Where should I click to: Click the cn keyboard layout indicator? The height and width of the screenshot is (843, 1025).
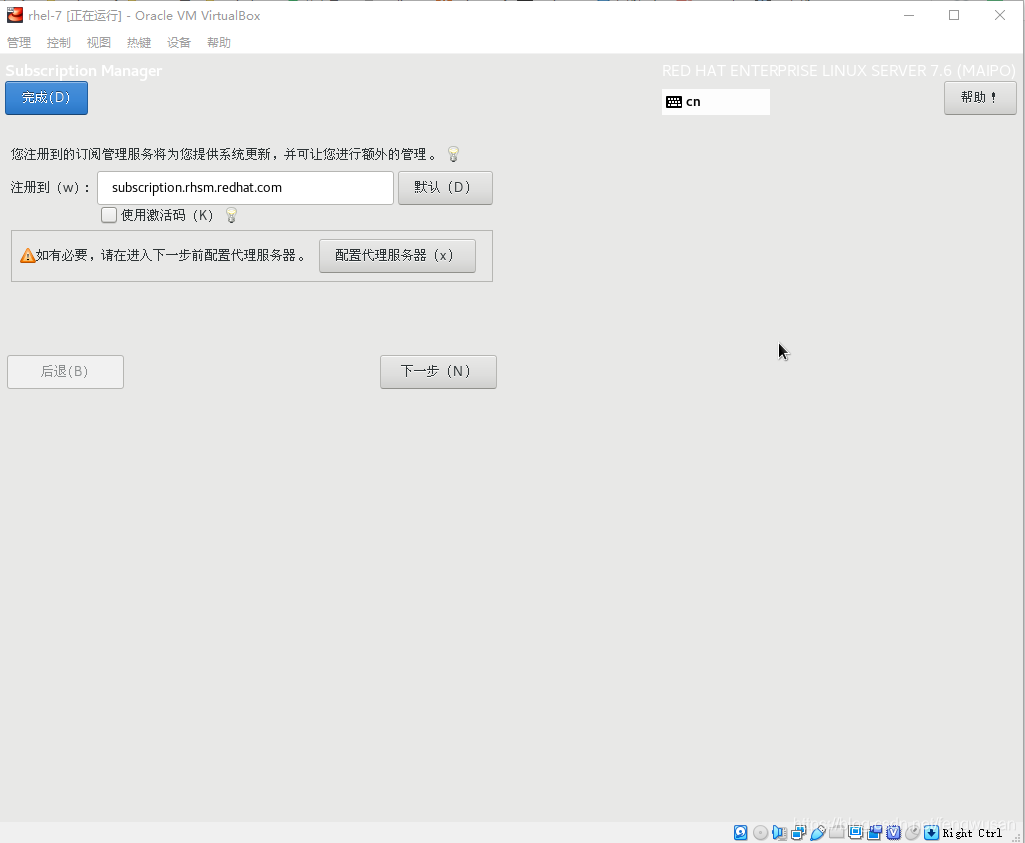[716, 102]
